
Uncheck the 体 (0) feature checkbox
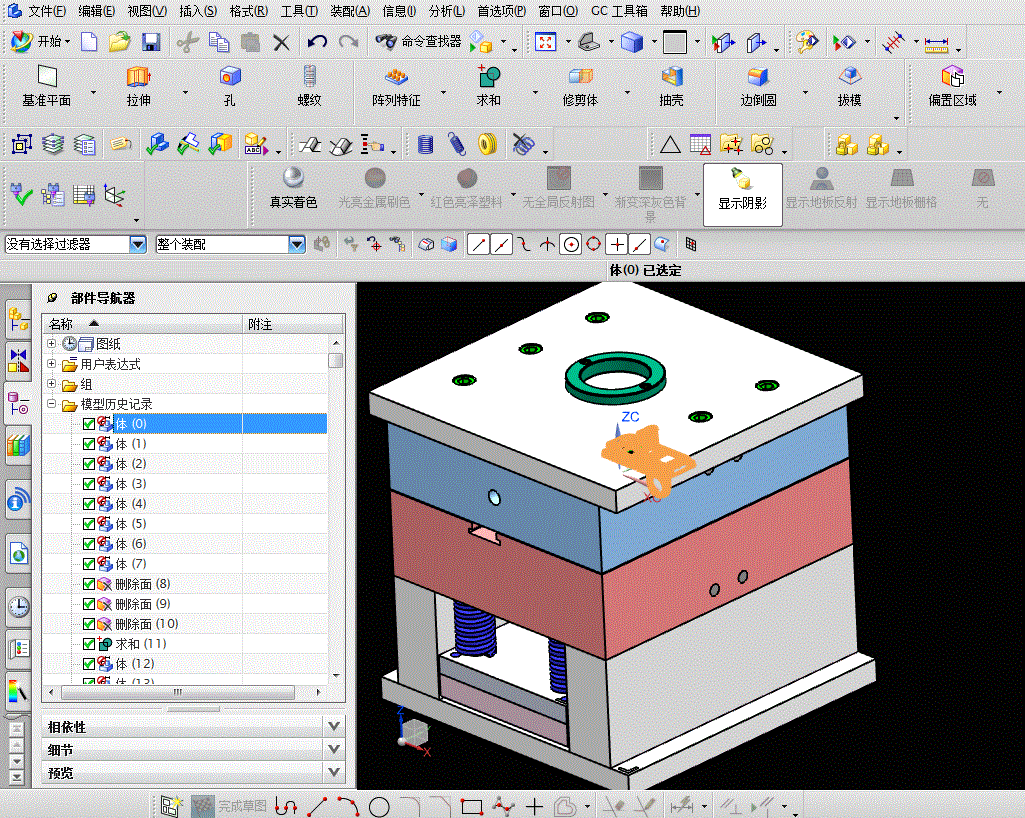click(x=89, y=424)
